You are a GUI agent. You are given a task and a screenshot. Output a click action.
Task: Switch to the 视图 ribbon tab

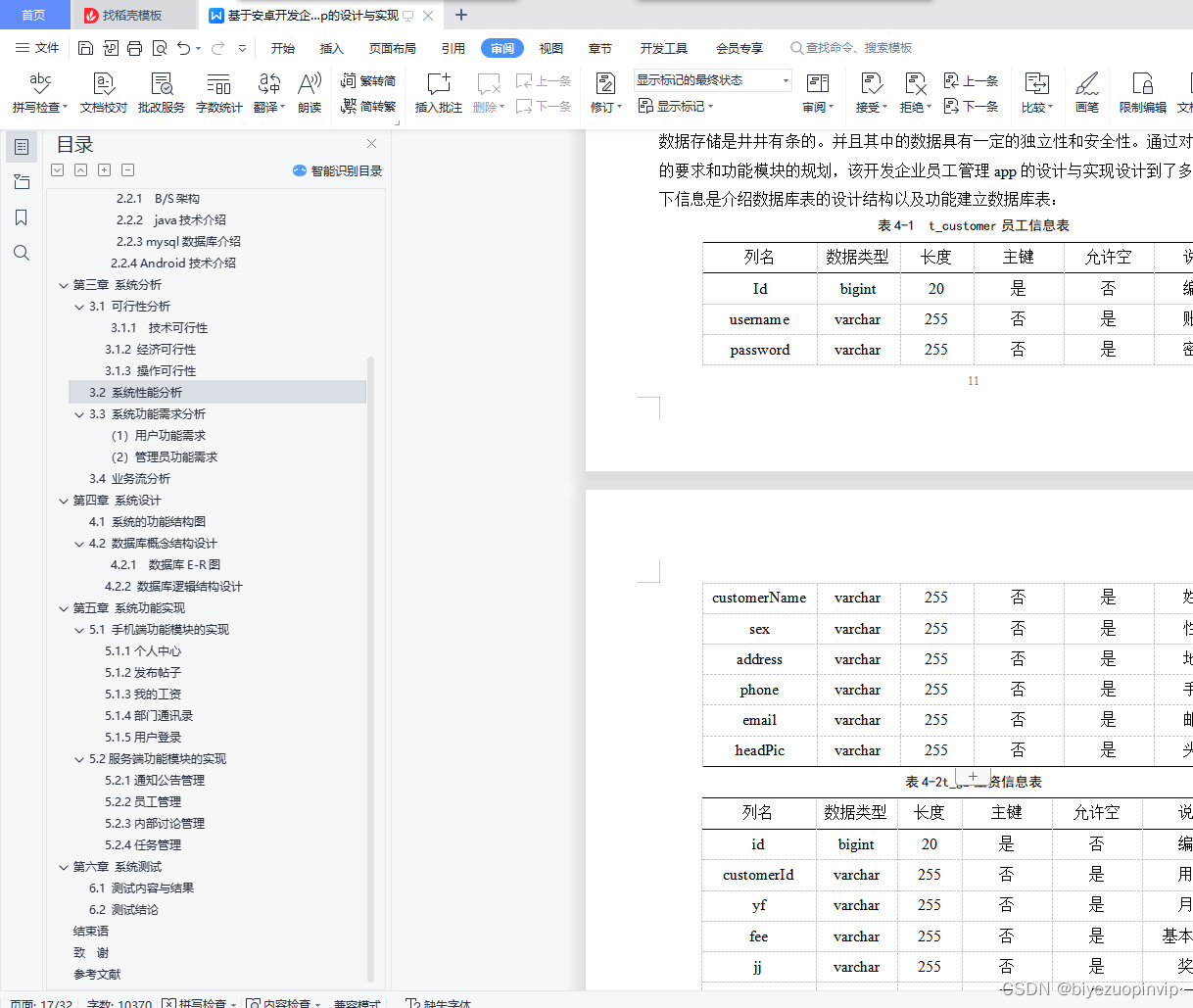551,48
